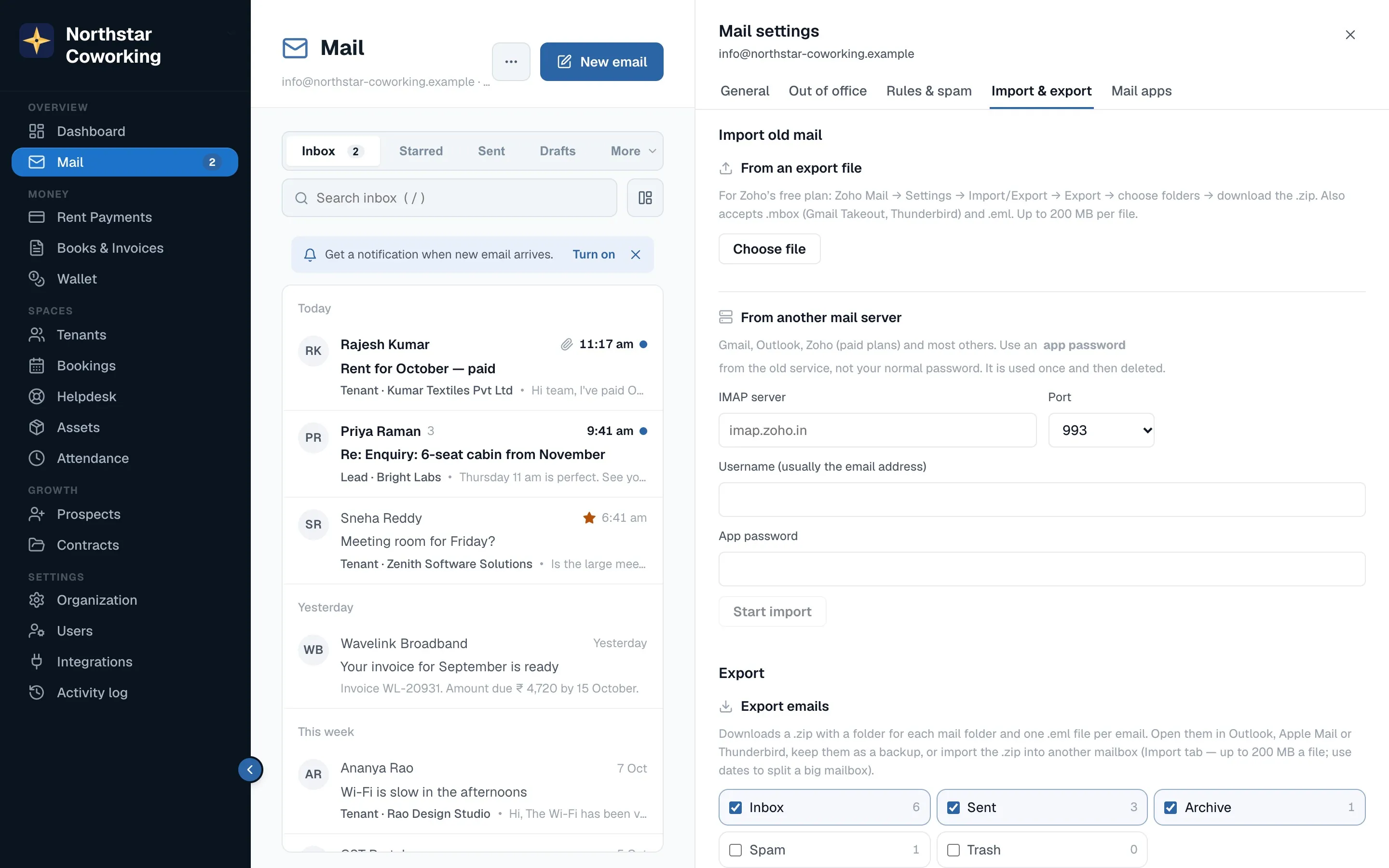
Task: Open Rent Payments in sidebar
Action: pyautogui.click(x=124, y=217)
